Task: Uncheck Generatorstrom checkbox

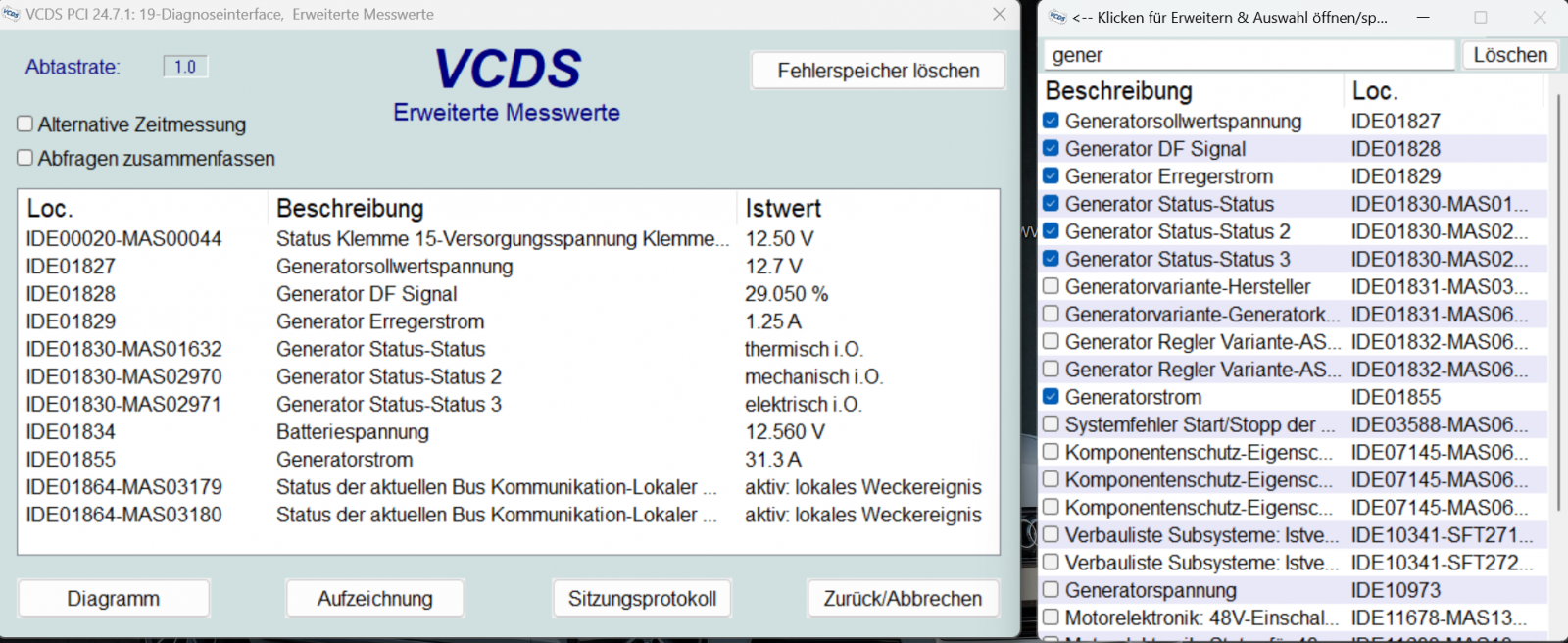Action: tap(1051, 397)
